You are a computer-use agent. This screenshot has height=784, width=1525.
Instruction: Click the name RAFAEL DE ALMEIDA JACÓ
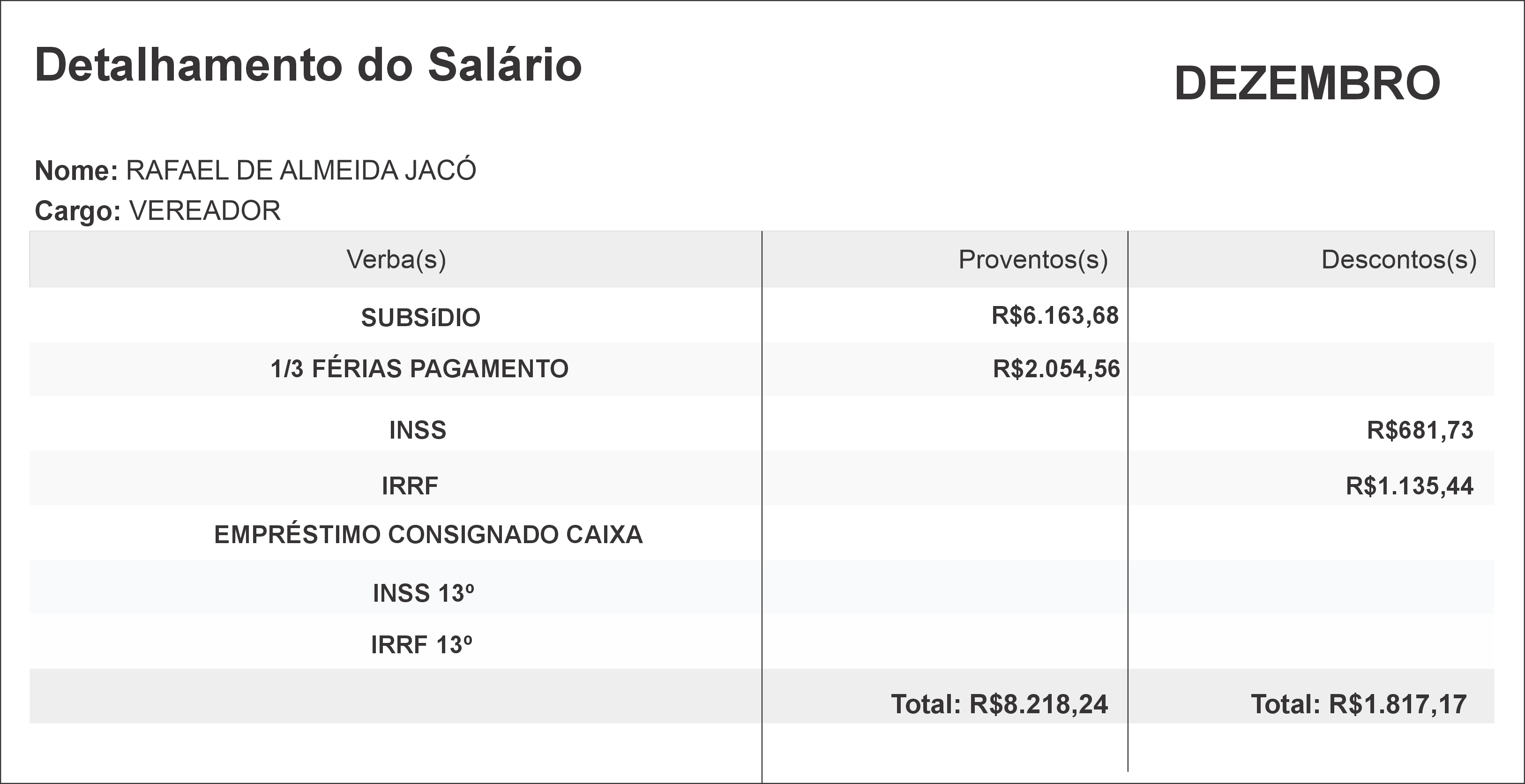point(301,171)
